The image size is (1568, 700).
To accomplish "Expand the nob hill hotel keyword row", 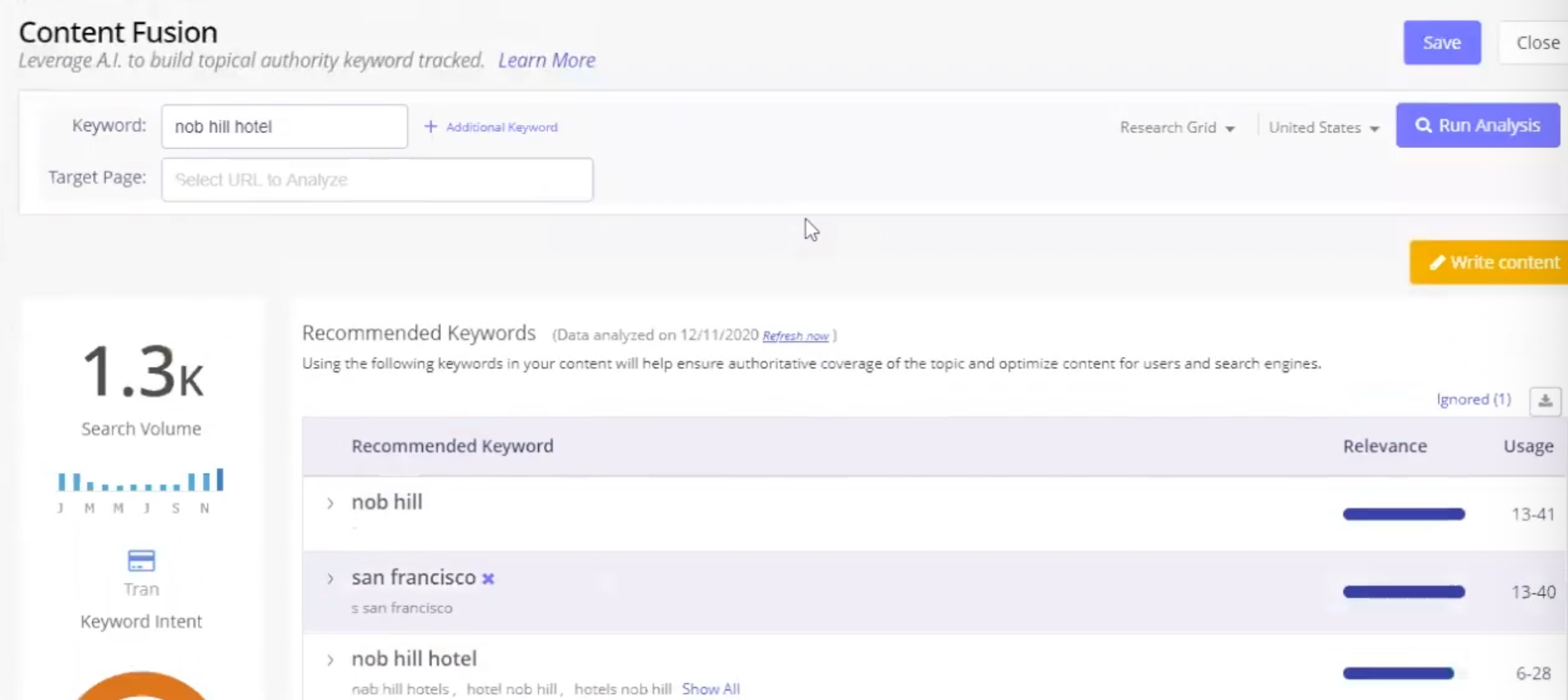I will (330, 660).
